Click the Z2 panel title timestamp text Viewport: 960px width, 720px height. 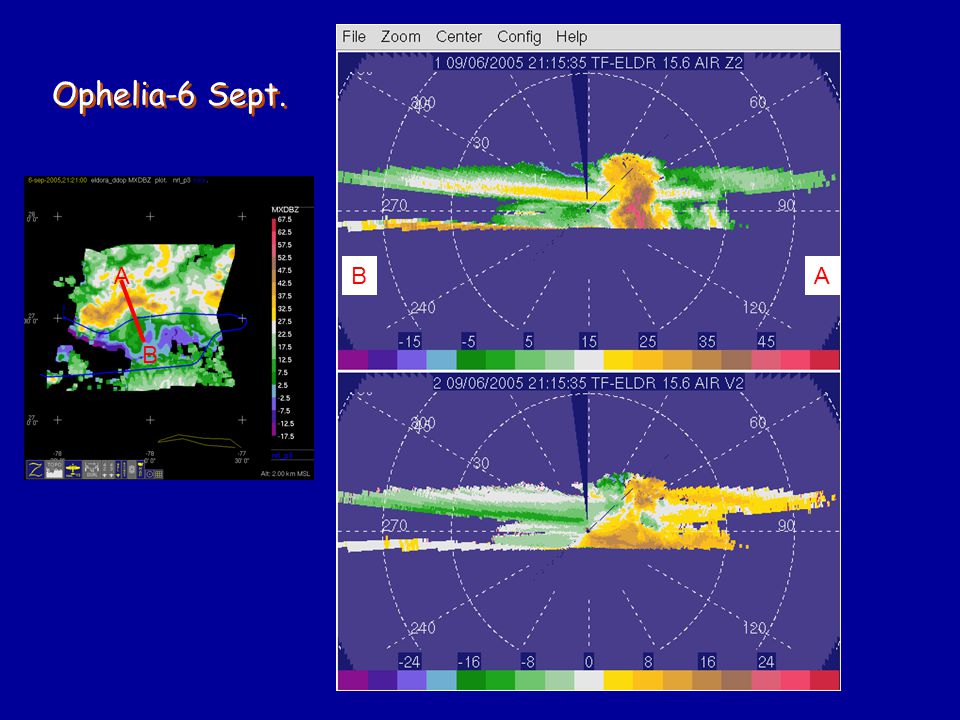click(589, 62)
